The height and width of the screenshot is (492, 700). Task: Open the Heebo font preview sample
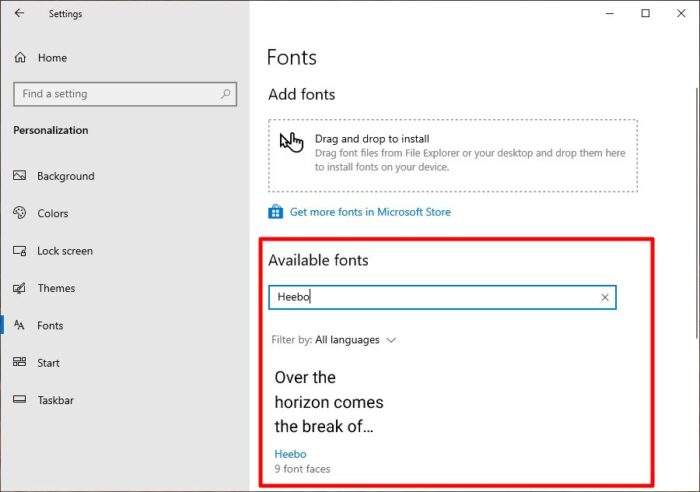(x=329, y=402)
